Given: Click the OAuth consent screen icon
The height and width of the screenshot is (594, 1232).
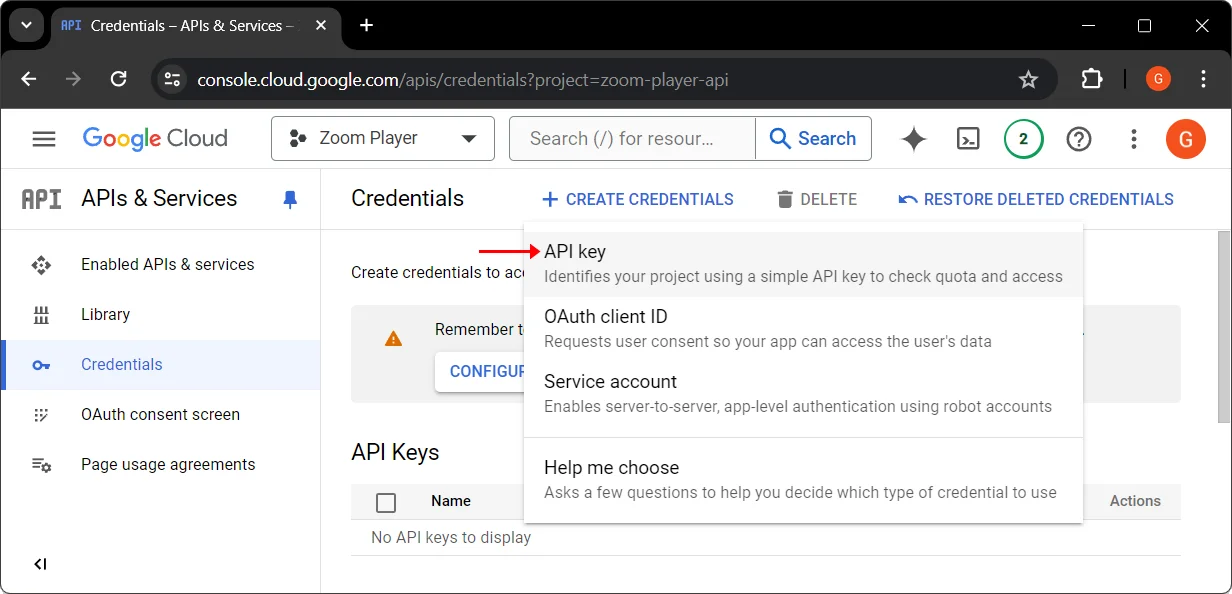Looking at the screenshot, I should [x=41, y=415].
